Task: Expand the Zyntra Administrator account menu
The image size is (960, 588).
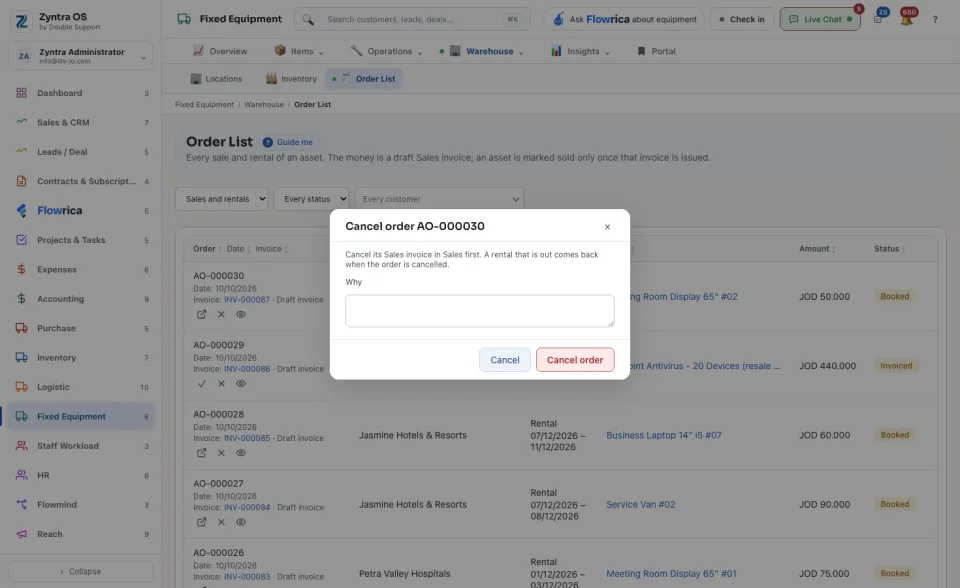Action: (x=81, y=56)
